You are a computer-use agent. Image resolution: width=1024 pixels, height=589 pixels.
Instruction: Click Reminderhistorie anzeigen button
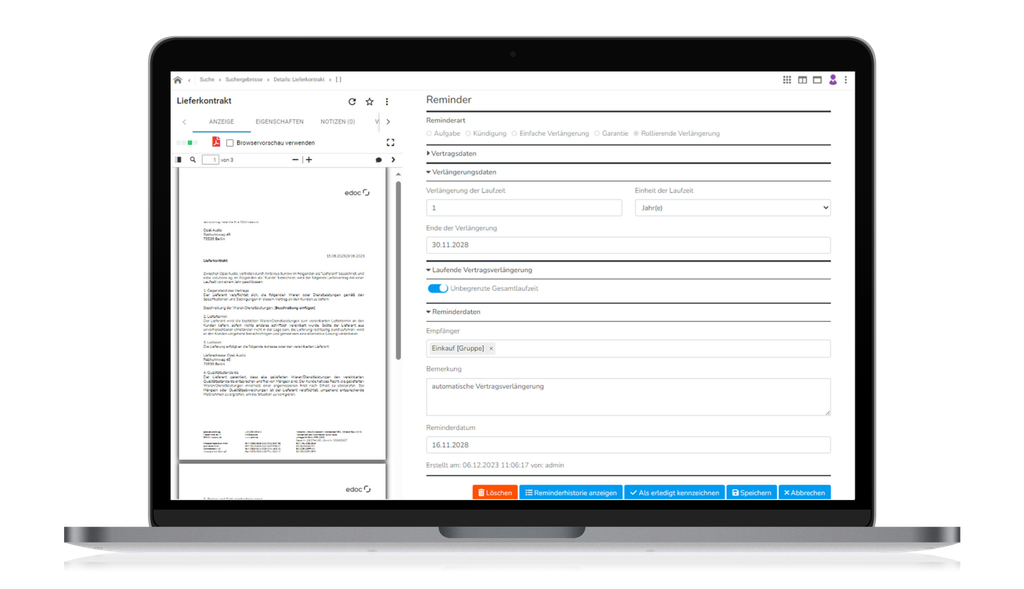pos(571,492)
